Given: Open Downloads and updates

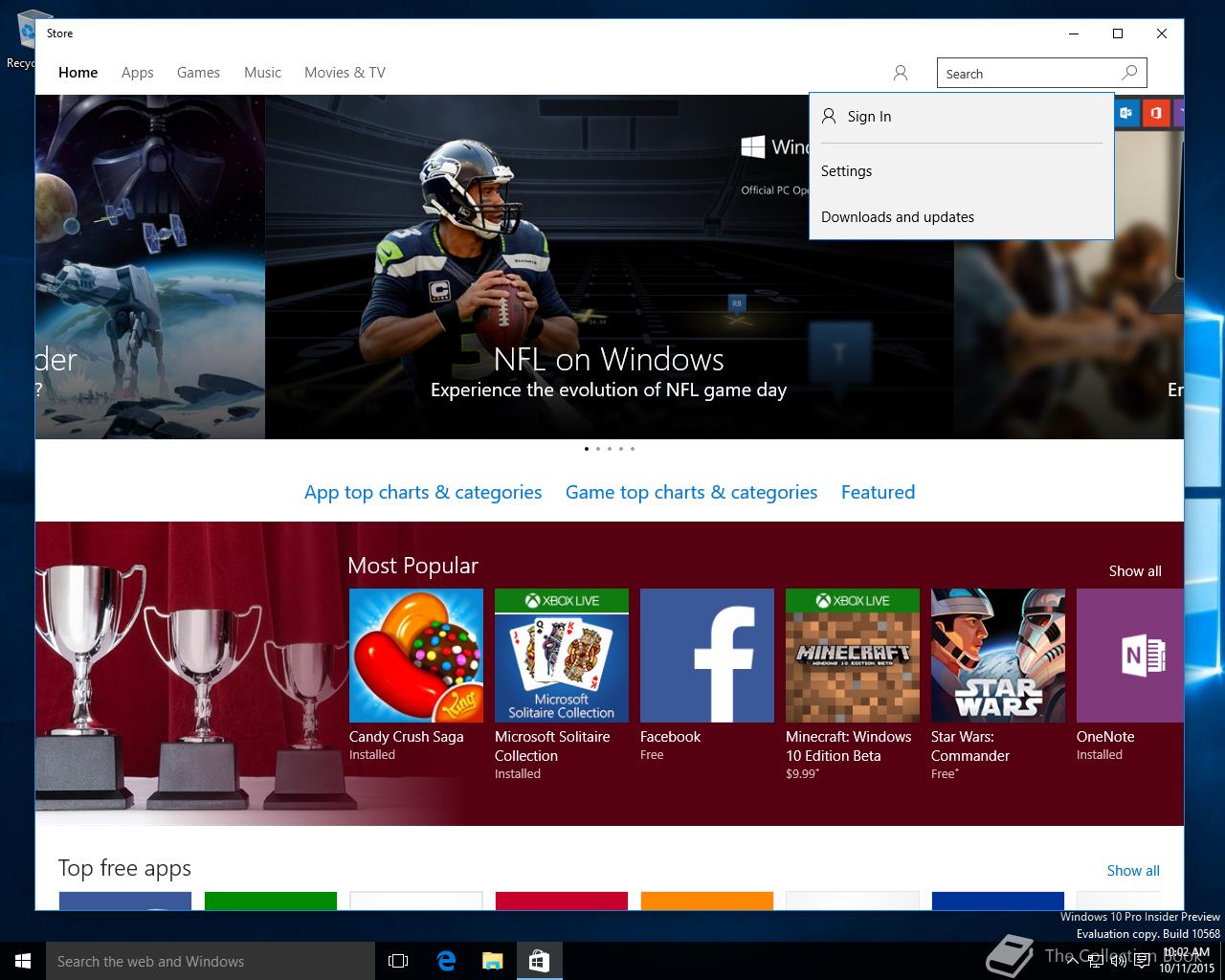Looking at the screenshot, I should pyautogui.click(x=962, y=217).
